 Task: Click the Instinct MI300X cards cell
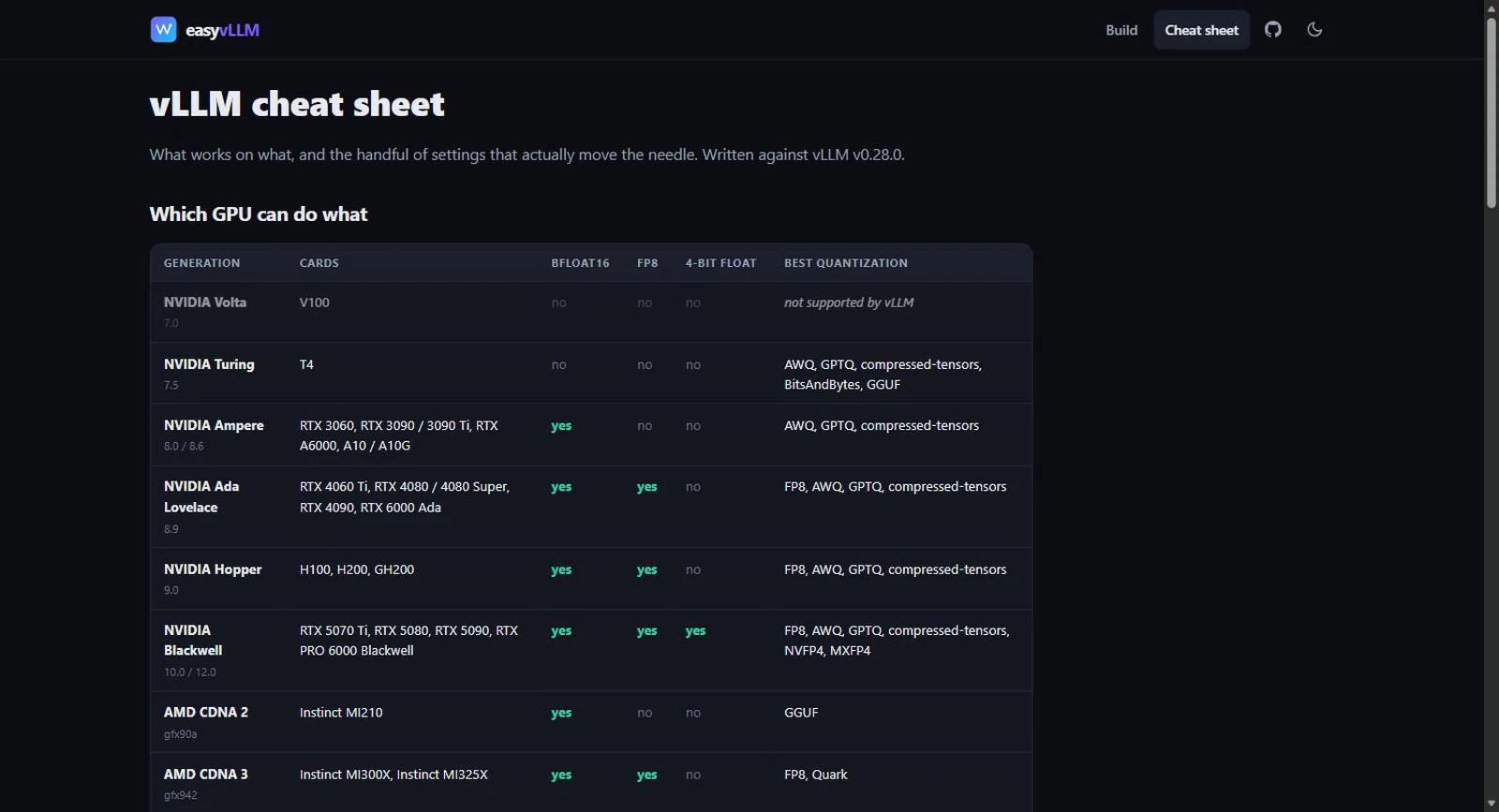393,775
